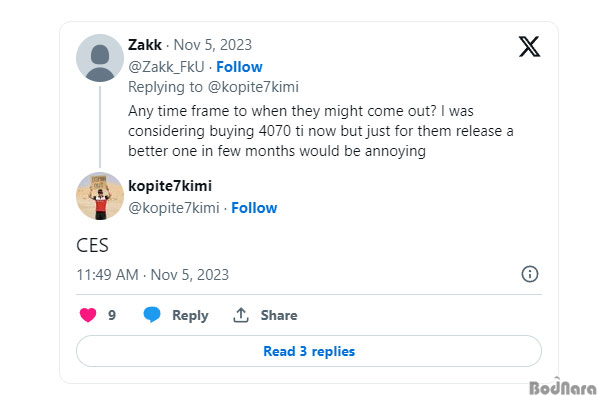600x398 pixels.
Task: Click the Nov 5, 2023 date beside Zakk
Action: 213,45
